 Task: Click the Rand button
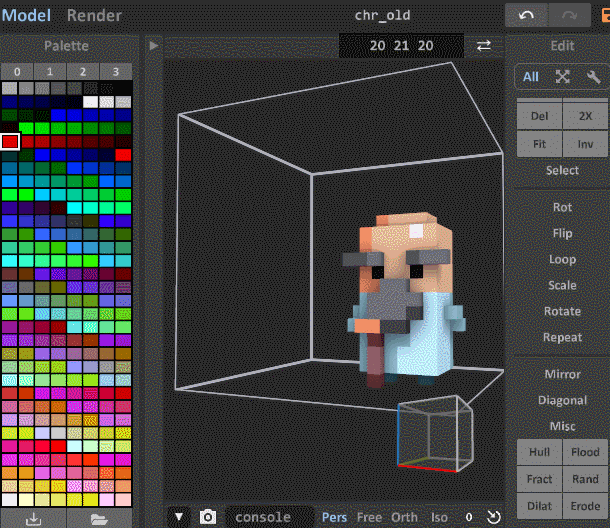point(585,479)
